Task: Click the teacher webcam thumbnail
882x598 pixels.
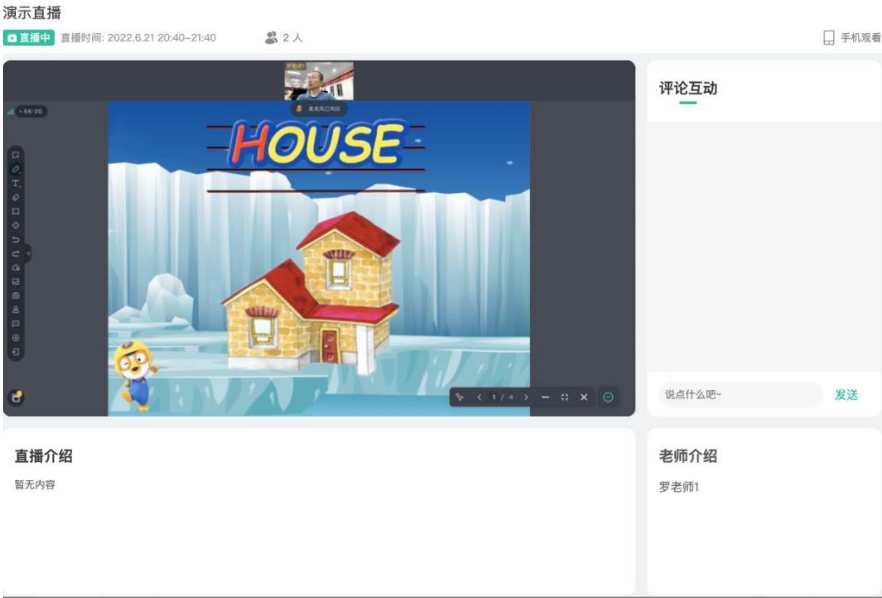Action: click(319, 81)
